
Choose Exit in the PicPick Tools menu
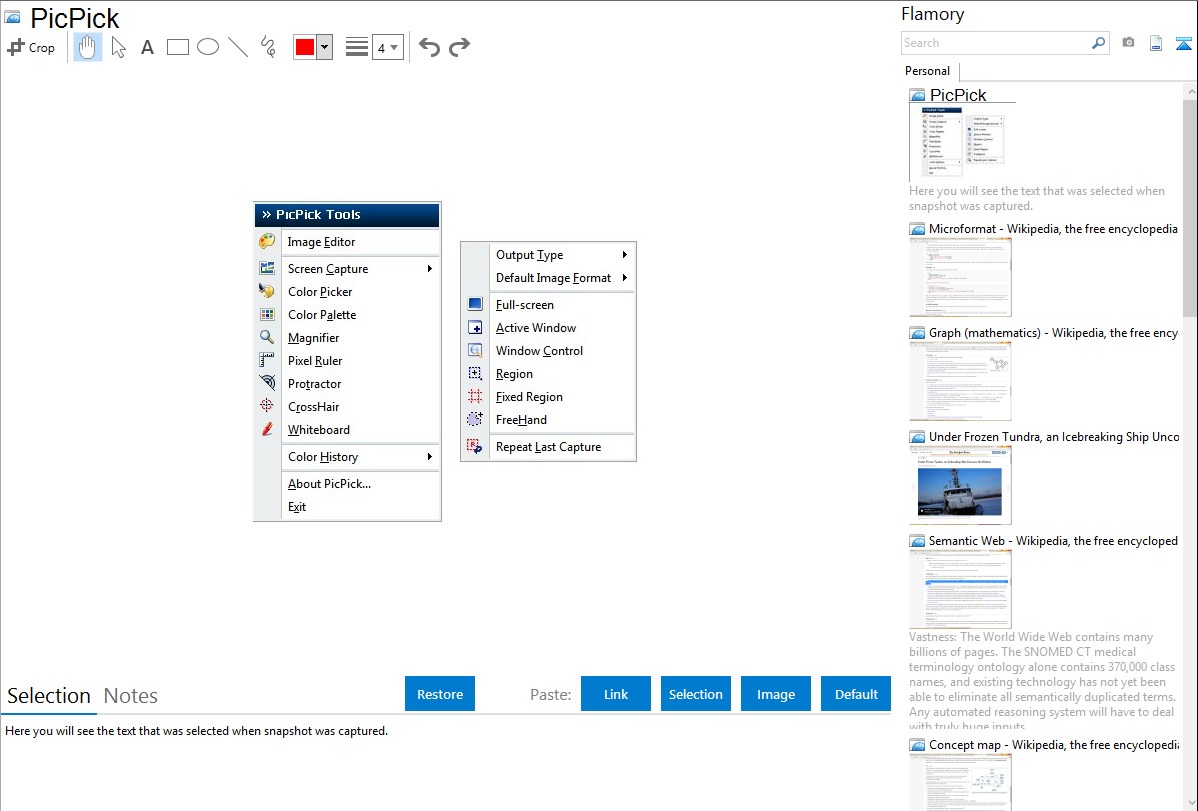(x=297, y=506)
